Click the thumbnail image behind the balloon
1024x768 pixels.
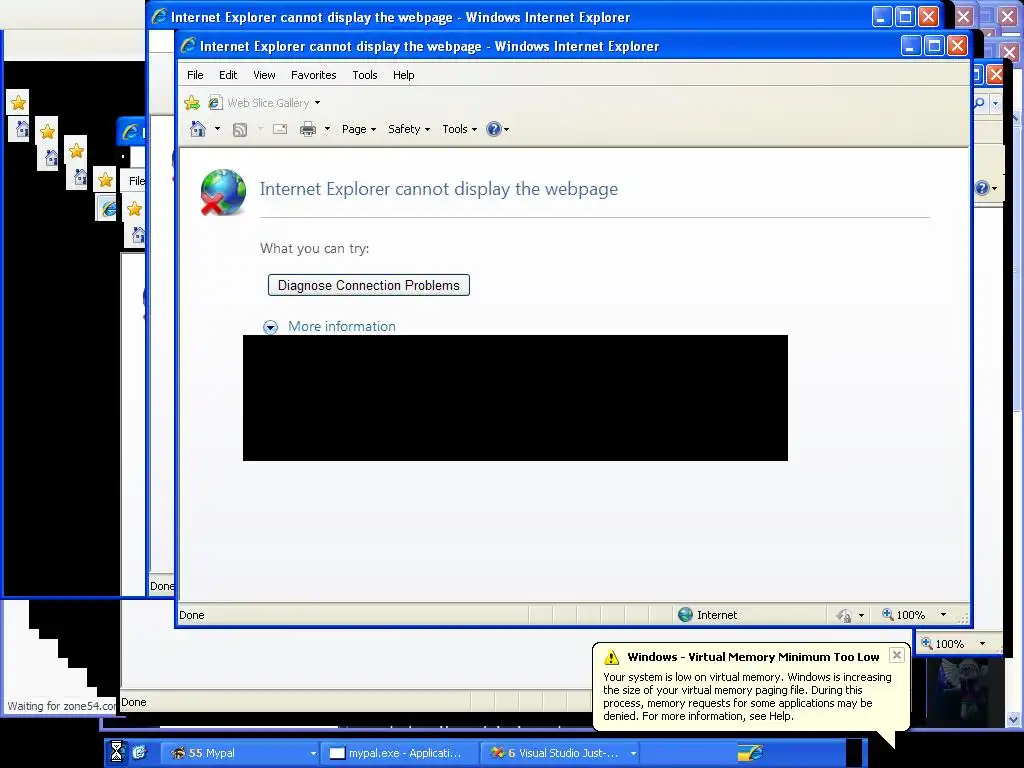(x=964, y=691)
